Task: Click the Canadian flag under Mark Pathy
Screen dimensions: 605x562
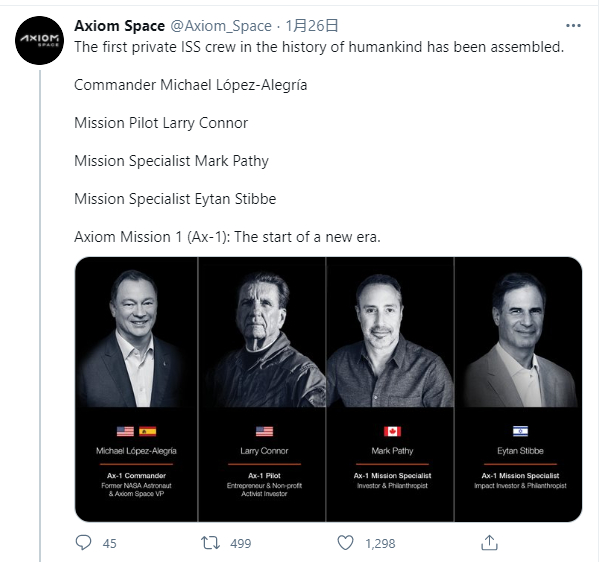Action: (391, 431)
